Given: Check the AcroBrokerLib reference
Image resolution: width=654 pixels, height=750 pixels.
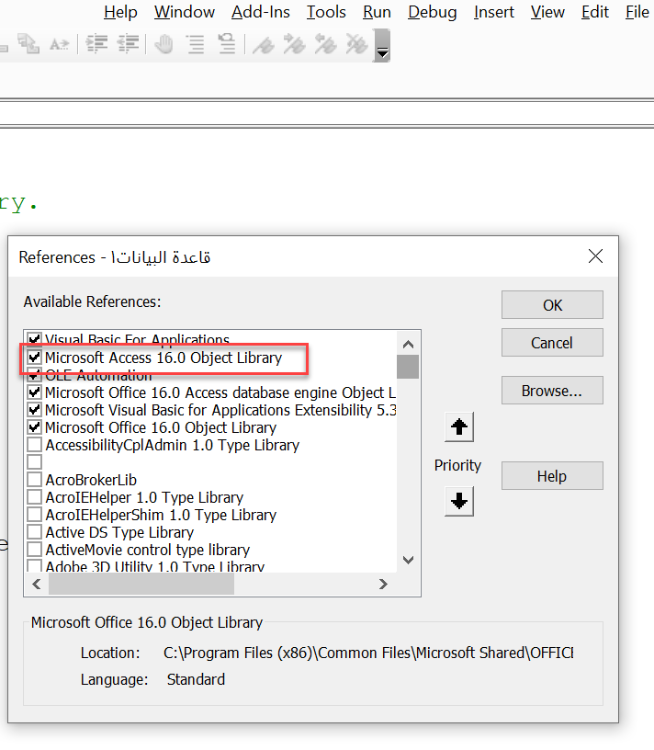Looking at the screenshot, I should [x=34, y=480].
